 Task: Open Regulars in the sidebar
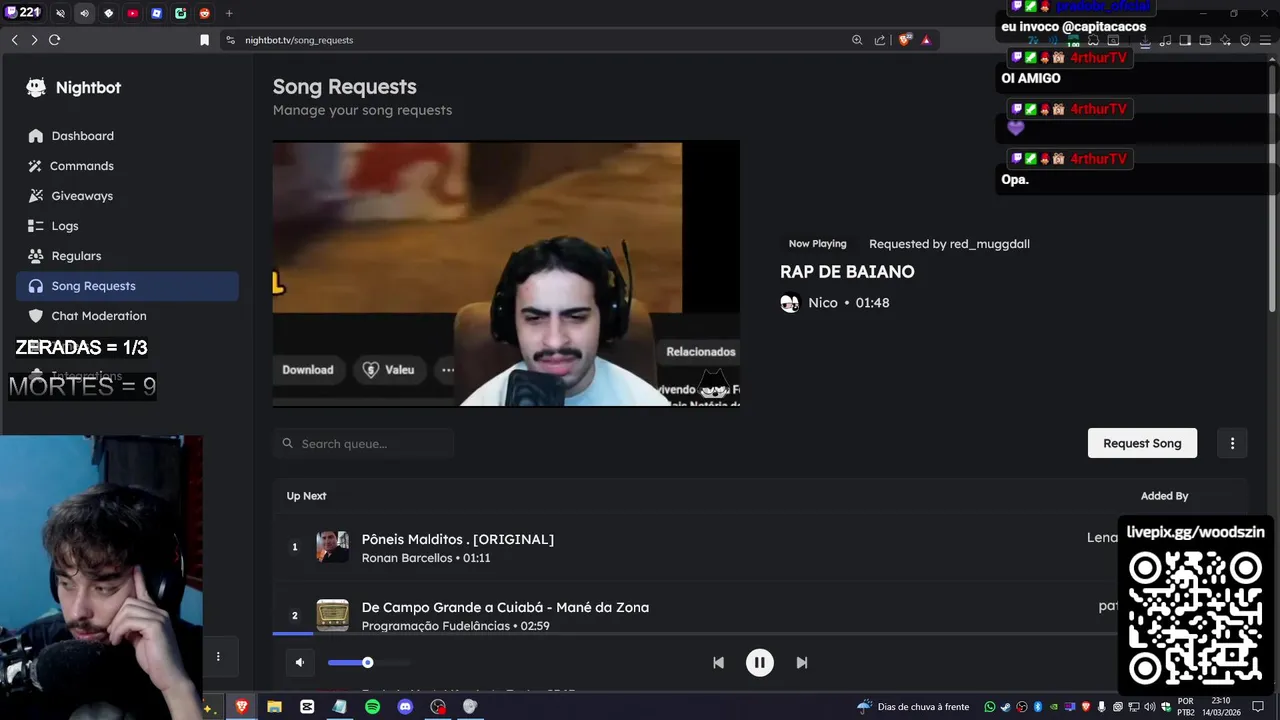coord(127,256)
